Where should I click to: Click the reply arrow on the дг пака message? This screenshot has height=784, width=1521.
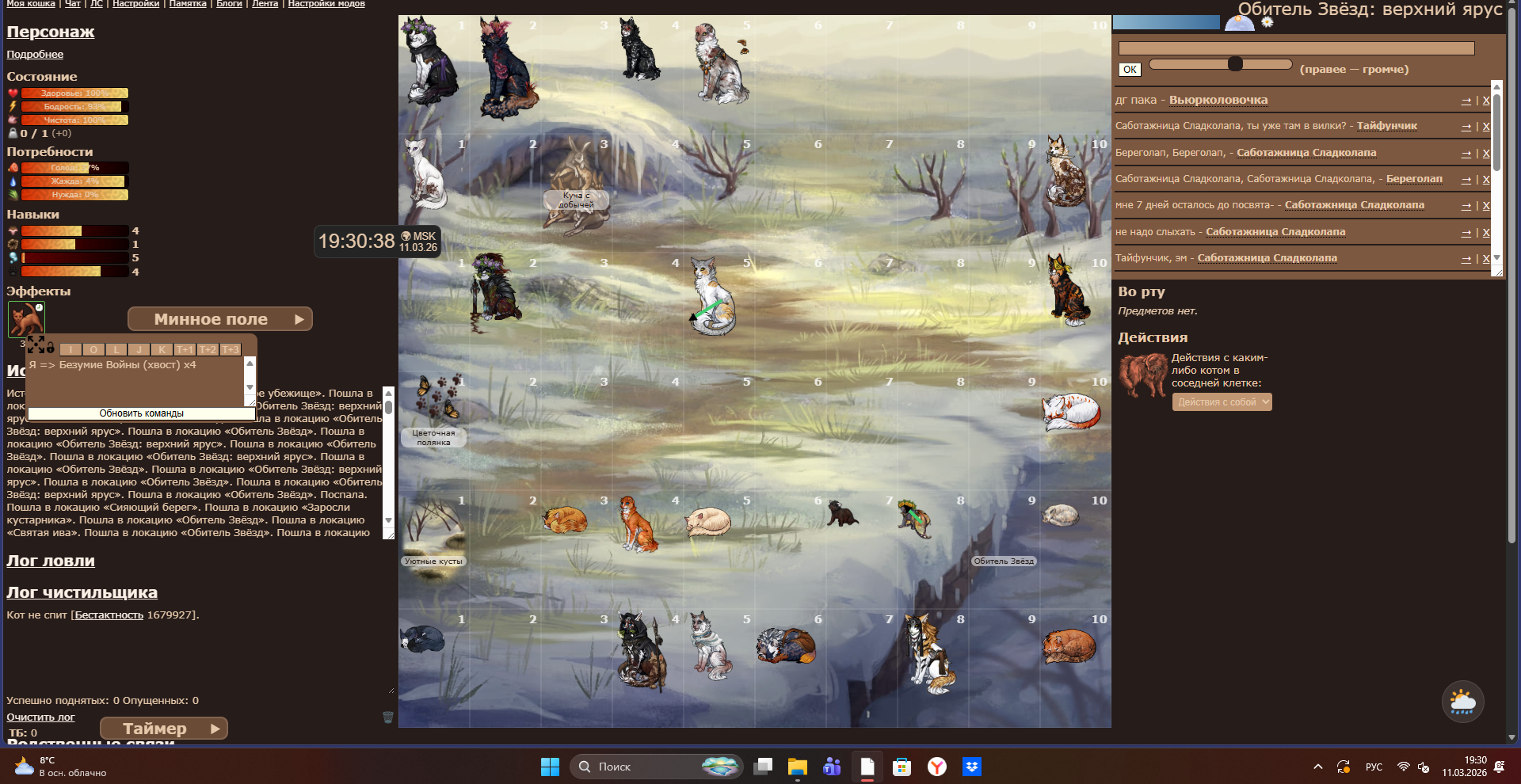pyautogui.click(x=1466, y=101)
